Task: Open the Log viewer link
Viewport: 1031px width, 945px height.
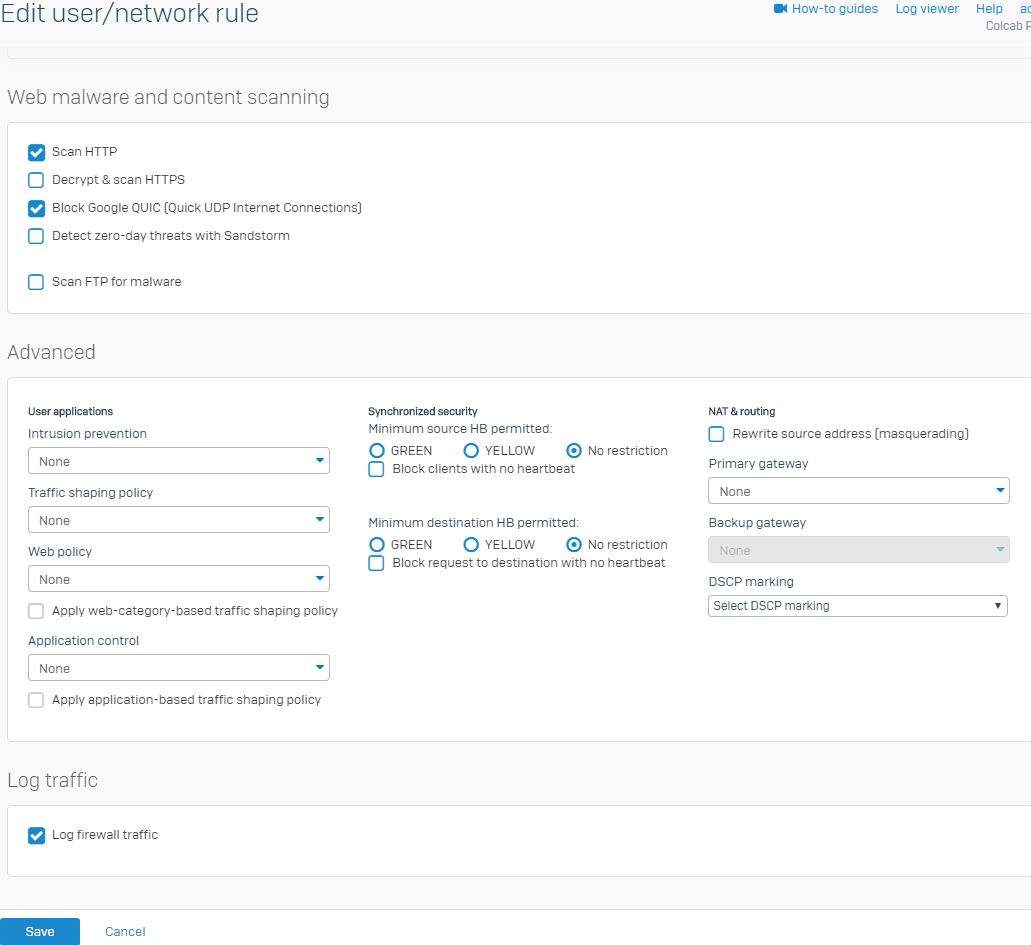Action: tap(926, 9)
